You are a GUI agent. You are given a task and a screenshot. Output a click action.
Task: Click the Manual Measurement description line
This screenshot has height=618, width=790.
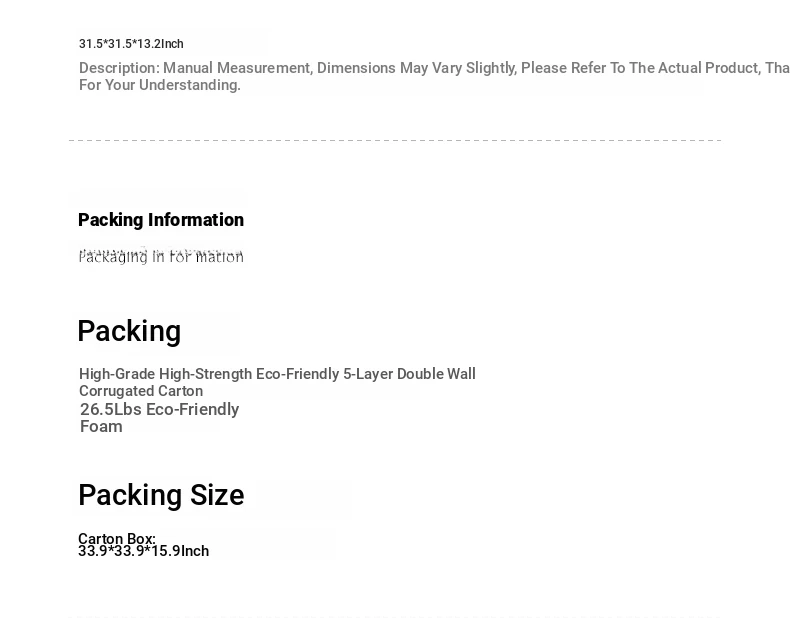[434, 68]
